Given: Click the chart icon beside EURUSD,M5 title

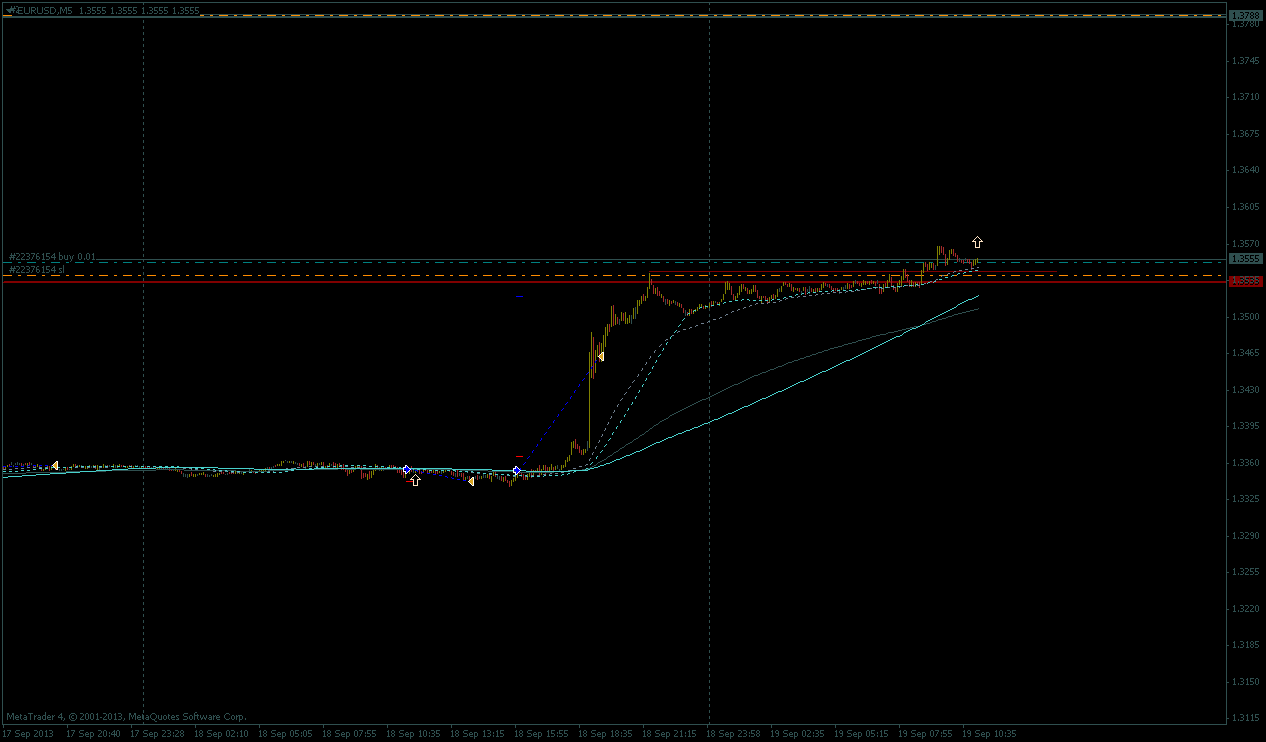Looking at the screenshot, I should [x=9, y=10].
